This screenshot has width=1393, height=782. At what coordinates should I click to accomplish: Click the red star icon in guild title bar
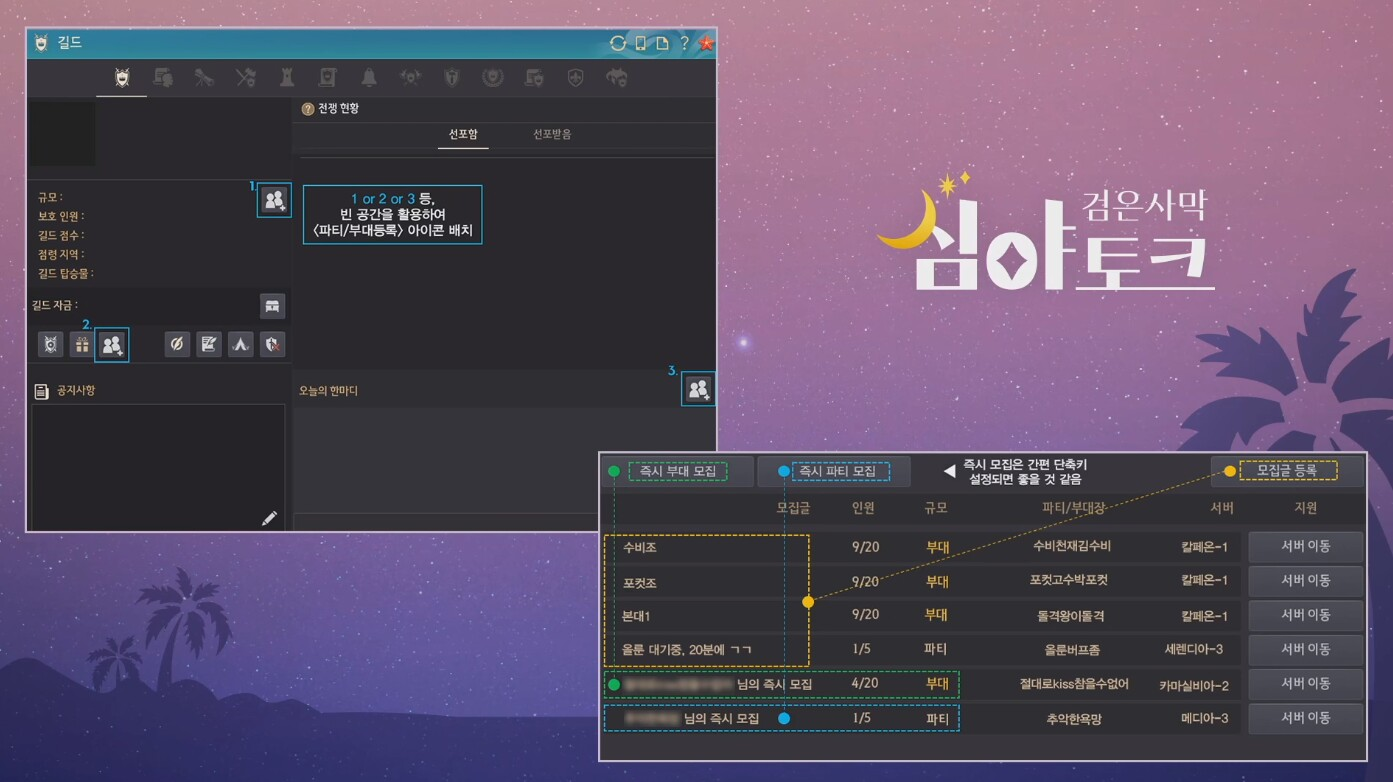tap(706, 43)
